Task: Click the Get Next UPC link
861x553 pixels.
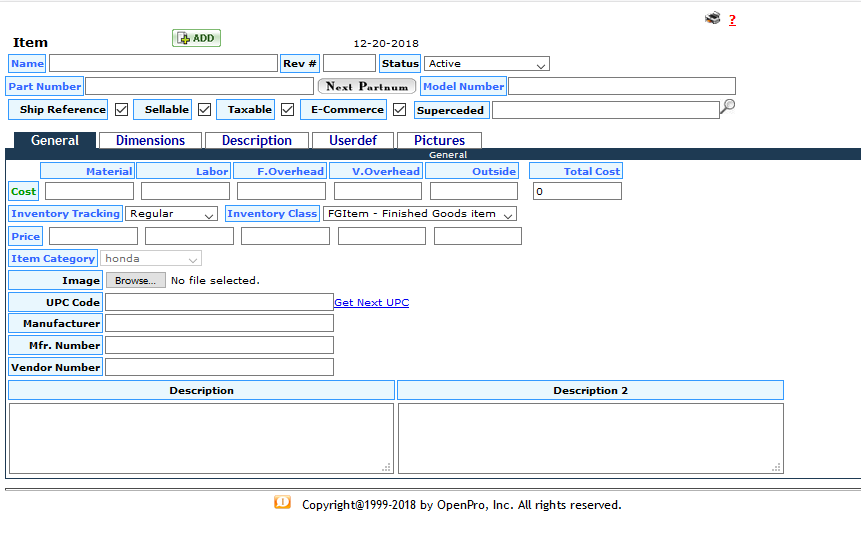Action: [x=371, y=302]
